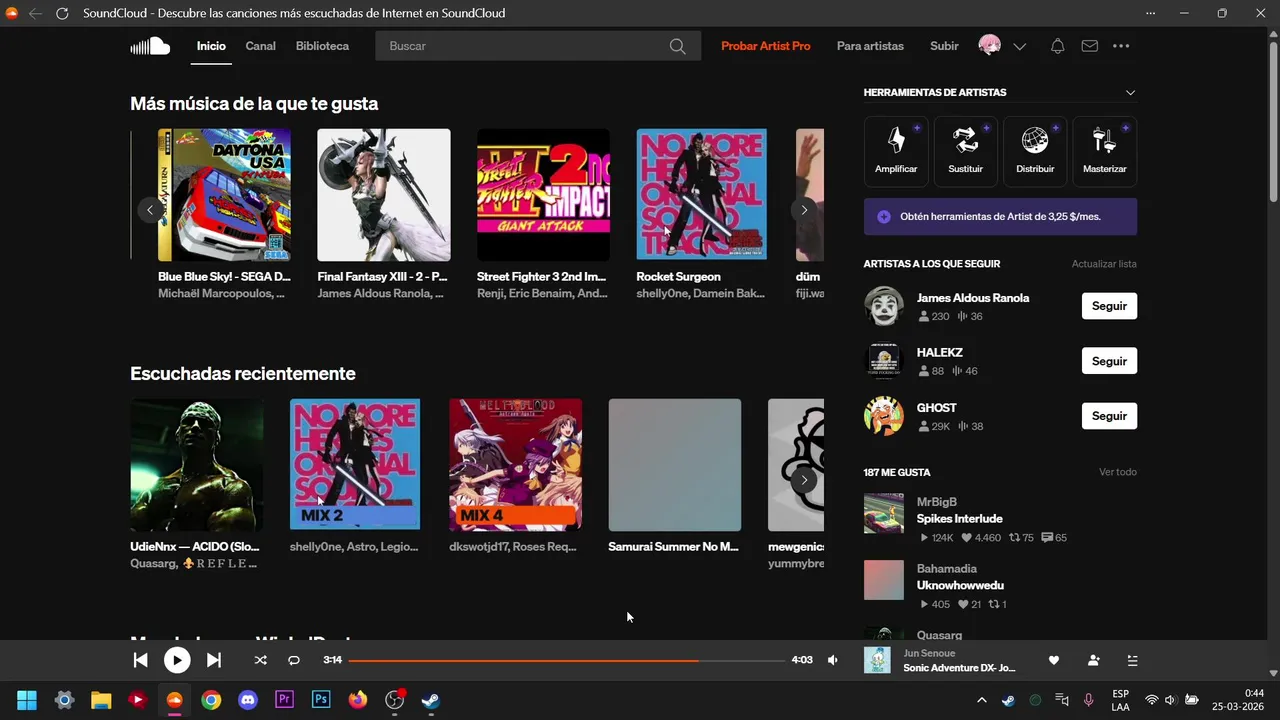Open the Masterizar artist tool
Viewport: 1280px width, 720px height.
pos(1104,152)
